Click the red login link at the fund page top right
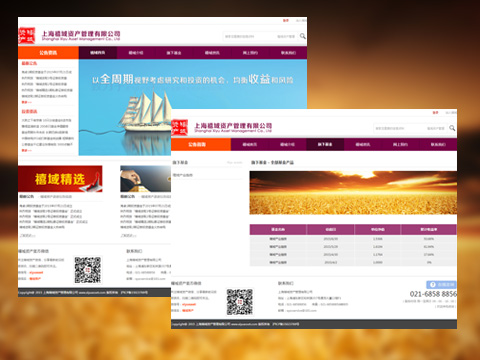 click(x=435, y=113)
